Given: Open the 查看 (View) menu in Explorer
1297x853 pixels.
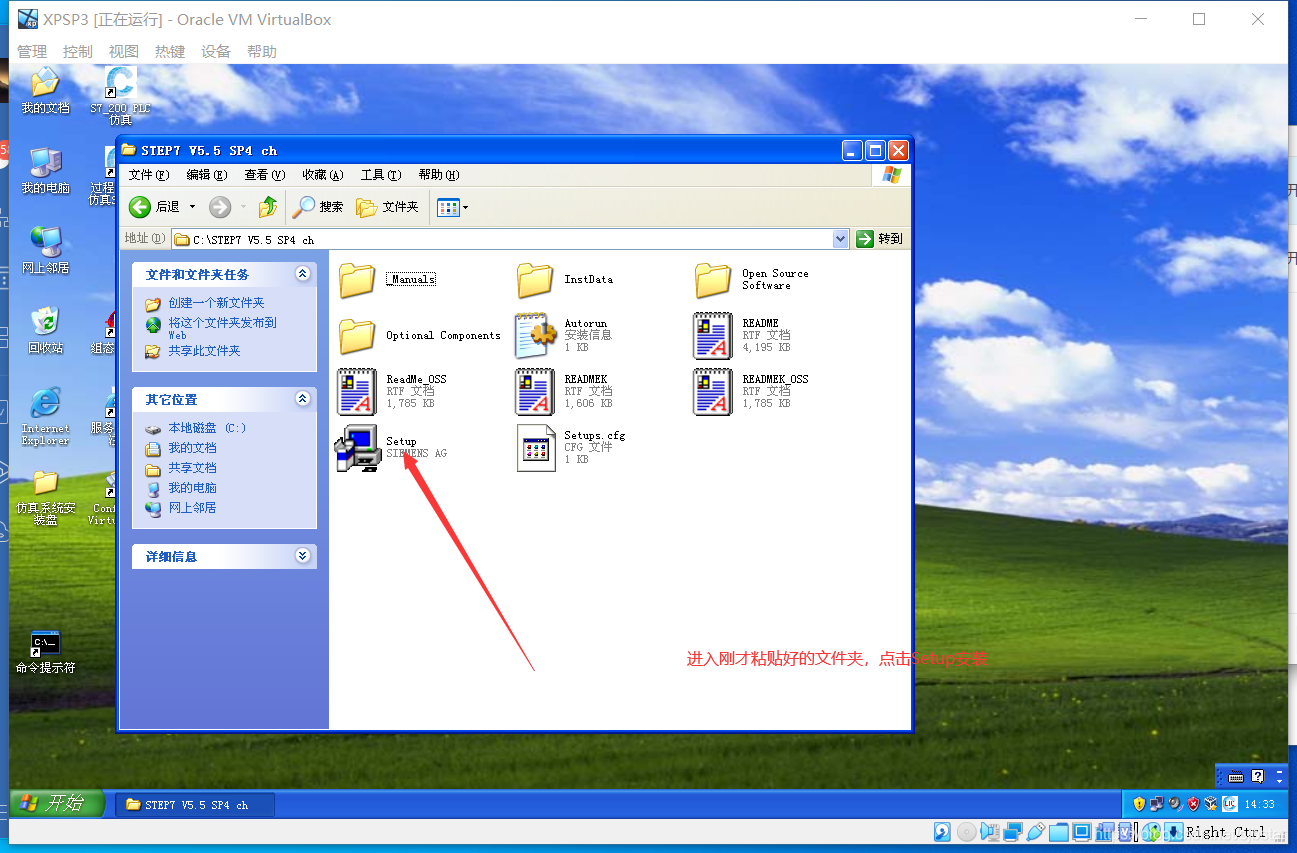Looking at the screenshot, I should [265, 175].
